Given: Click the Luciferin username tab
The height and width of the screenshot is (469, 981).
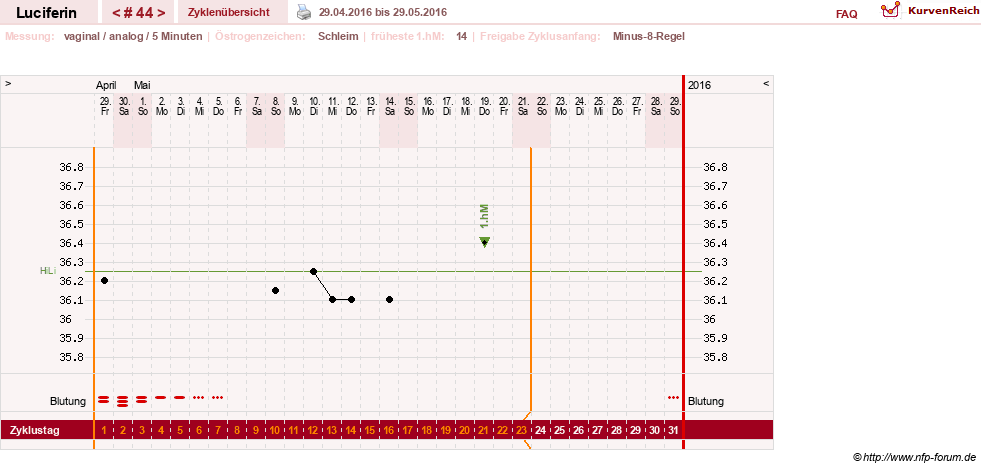Looking at the screenshot, I should [46, 13].
